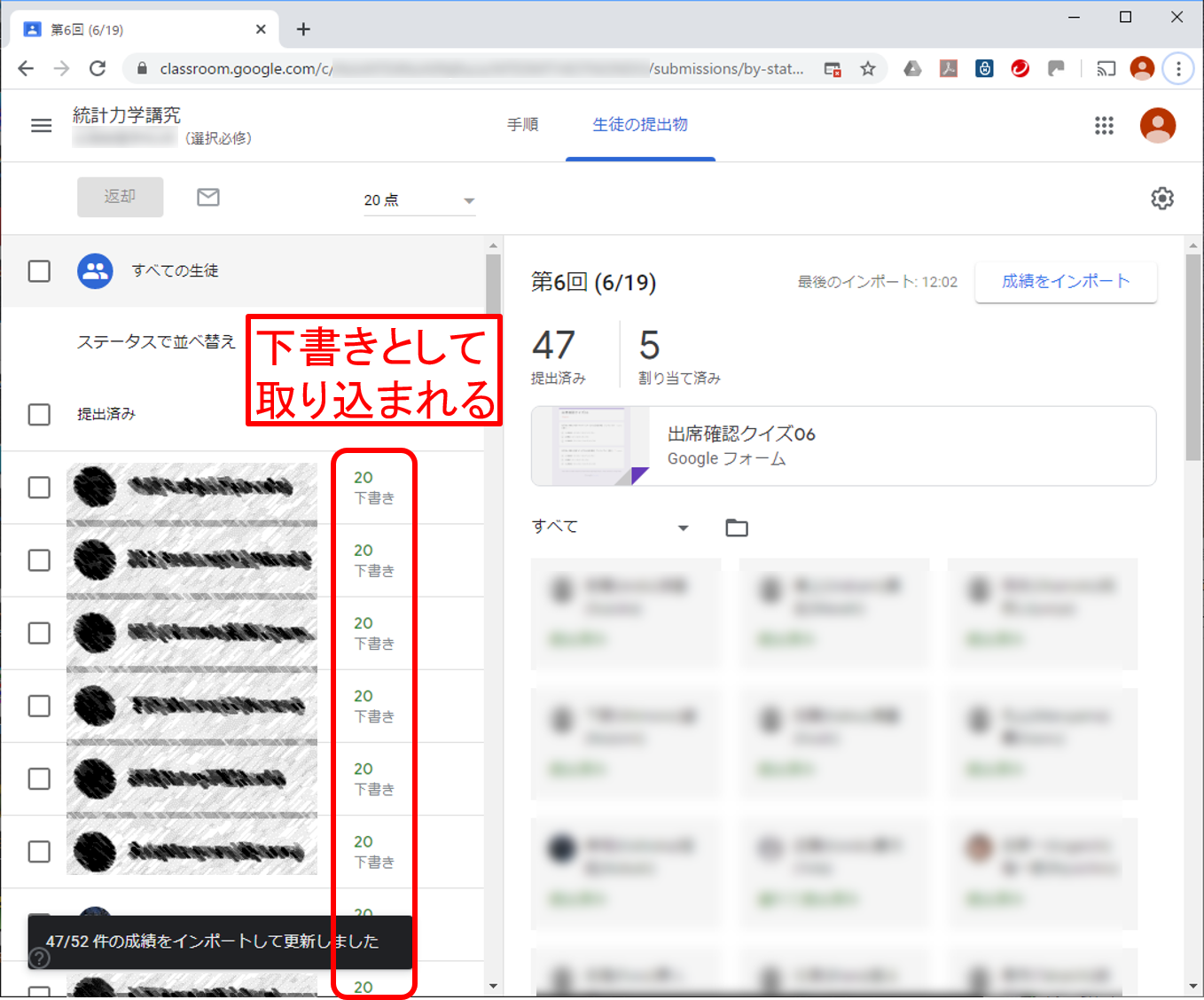
Task: Open the 出席確認クイズ06 Google フォーム attachment
Action: pos(843,446)
